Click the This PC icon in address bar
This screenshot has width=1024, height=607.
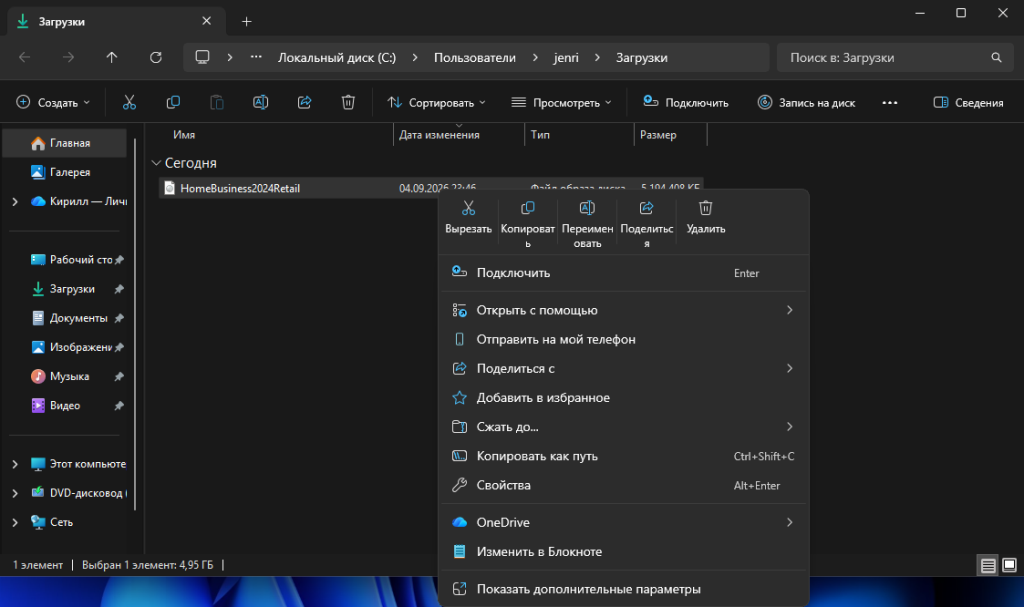click(x=202, y=57)
